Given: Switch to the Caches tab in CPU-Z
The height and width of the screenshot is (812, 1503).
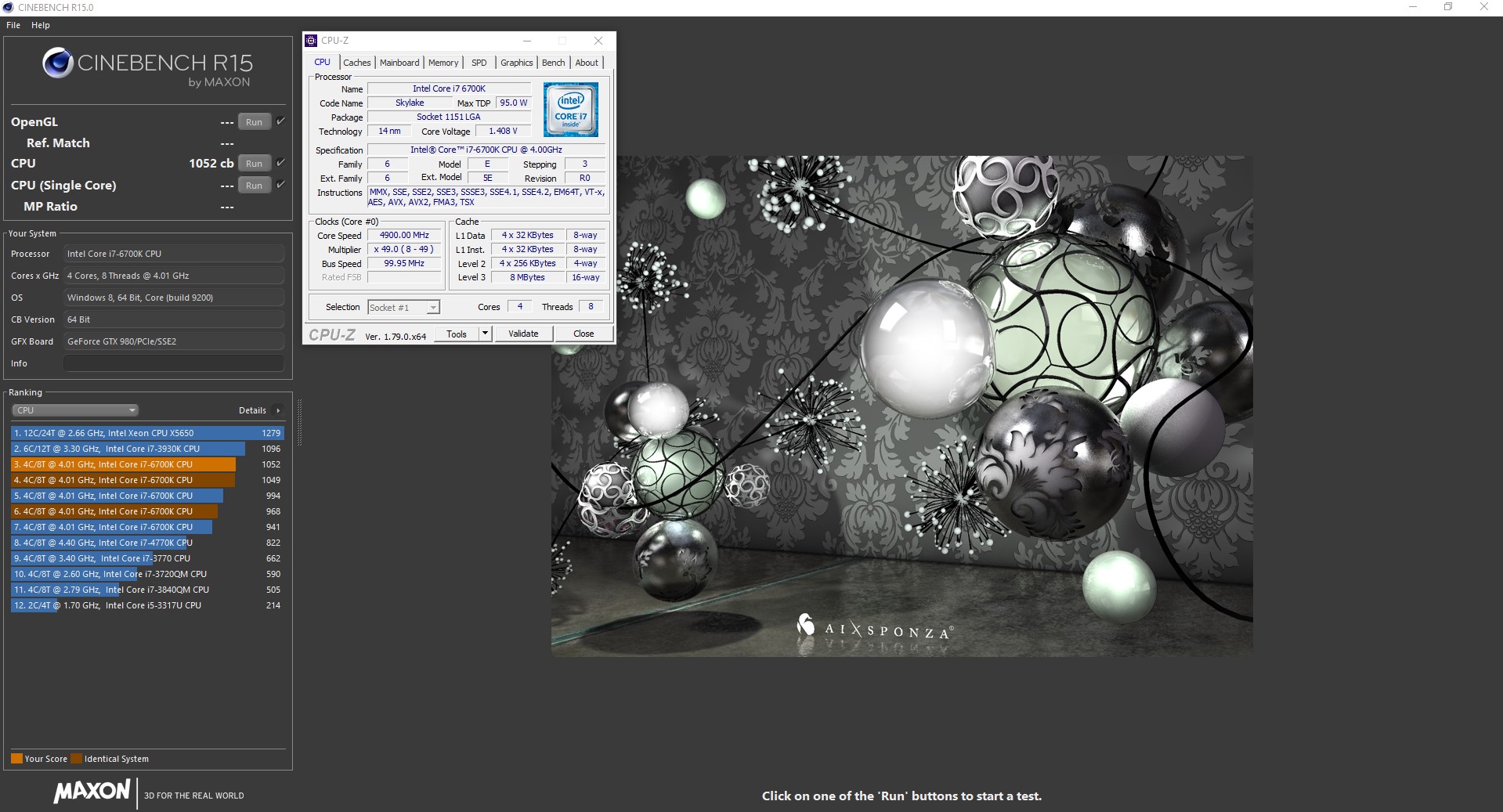Looking at the screenshot, I should (x=357, y=63).
